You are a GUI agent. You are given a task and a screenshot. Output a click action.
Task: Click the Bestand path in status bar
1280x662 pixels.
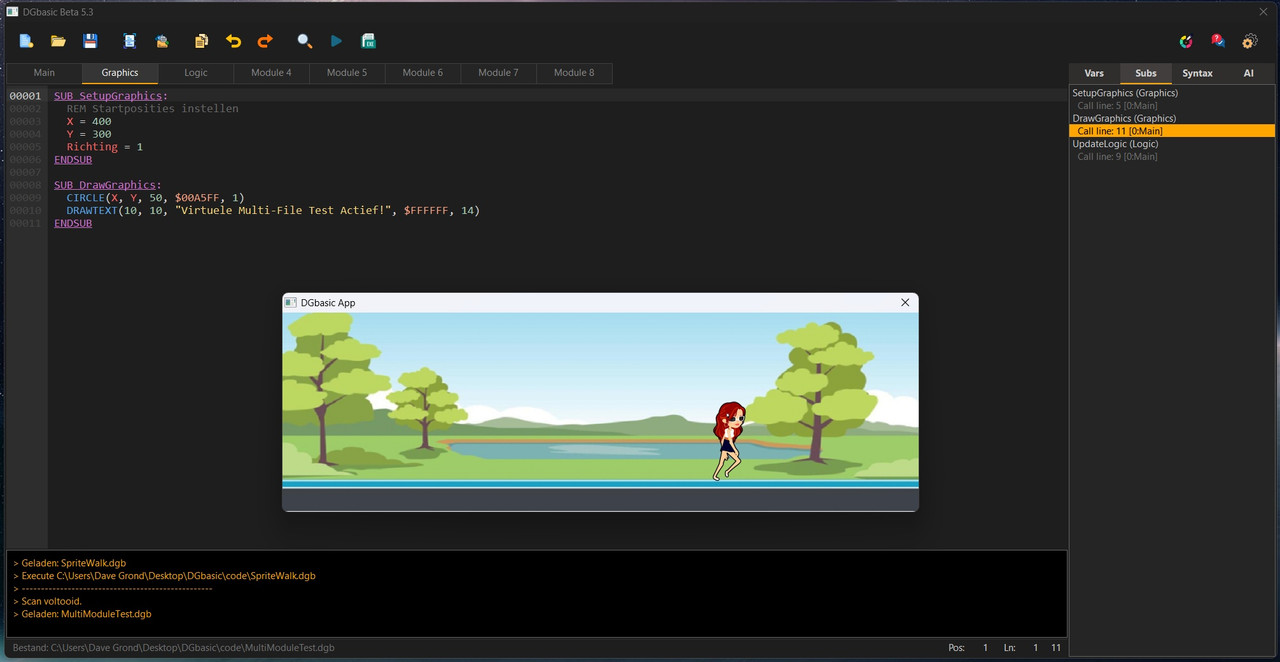point(173,648)
